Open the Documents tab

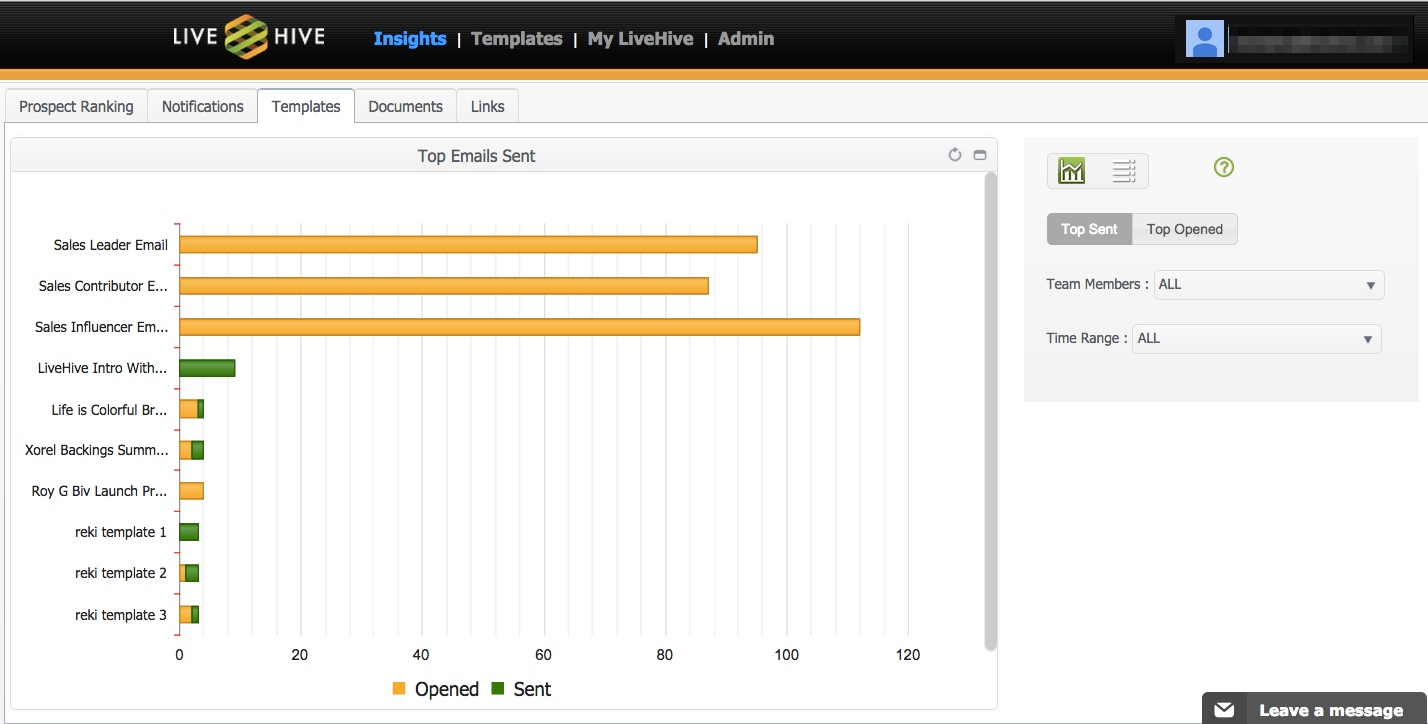tap(405, 107)
